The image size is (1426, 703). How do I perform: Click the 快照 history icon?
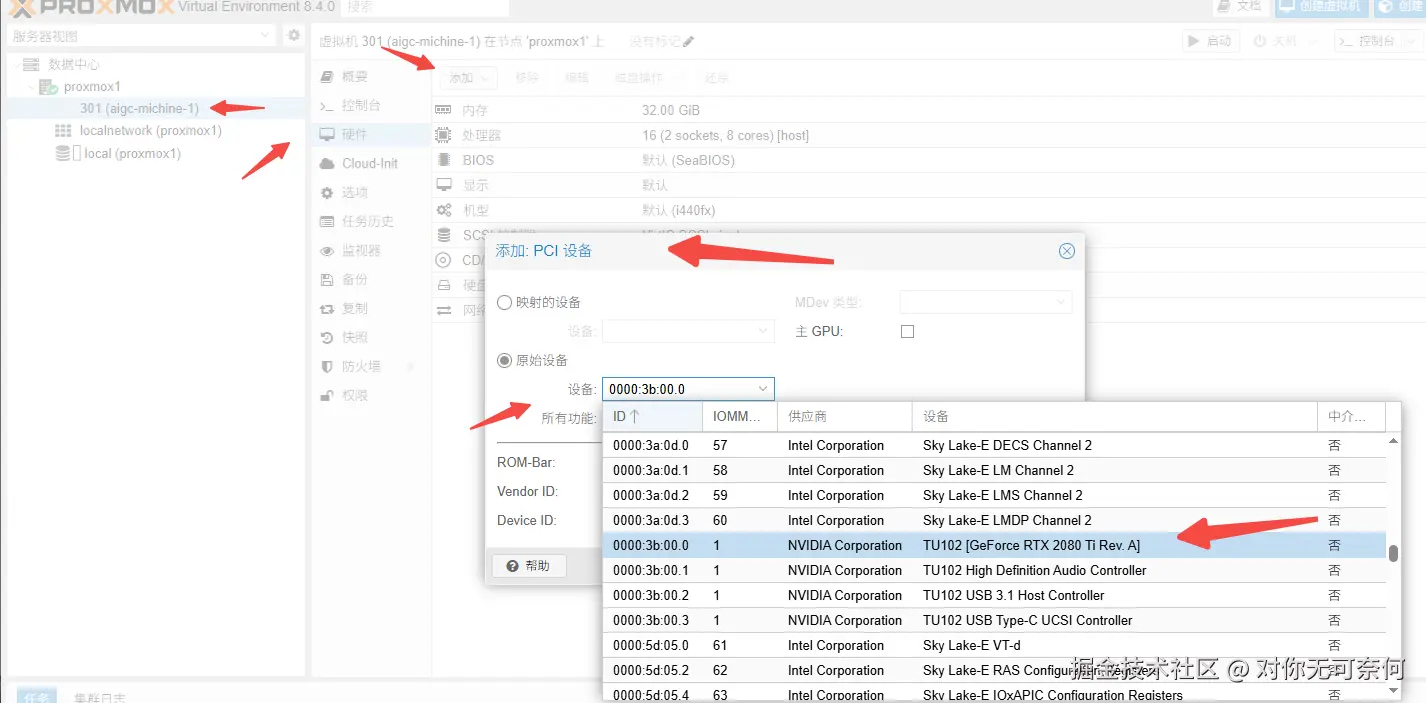pyautogui.click(x=326, y=337)
